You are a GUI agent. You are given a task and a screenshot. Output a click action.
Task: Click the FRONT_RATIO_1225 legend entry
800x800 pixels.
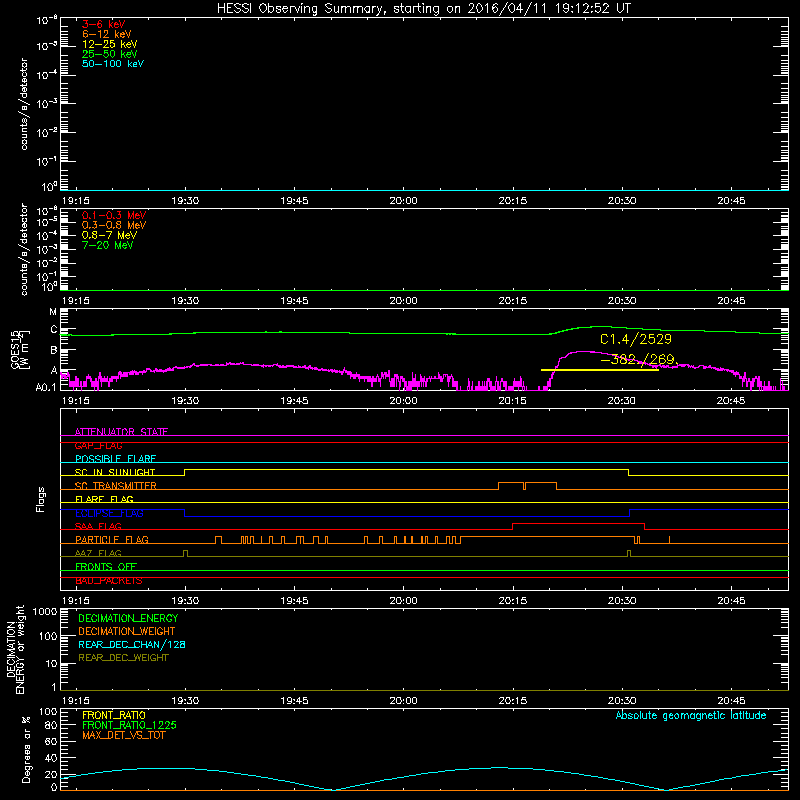[x=129, y=725]
